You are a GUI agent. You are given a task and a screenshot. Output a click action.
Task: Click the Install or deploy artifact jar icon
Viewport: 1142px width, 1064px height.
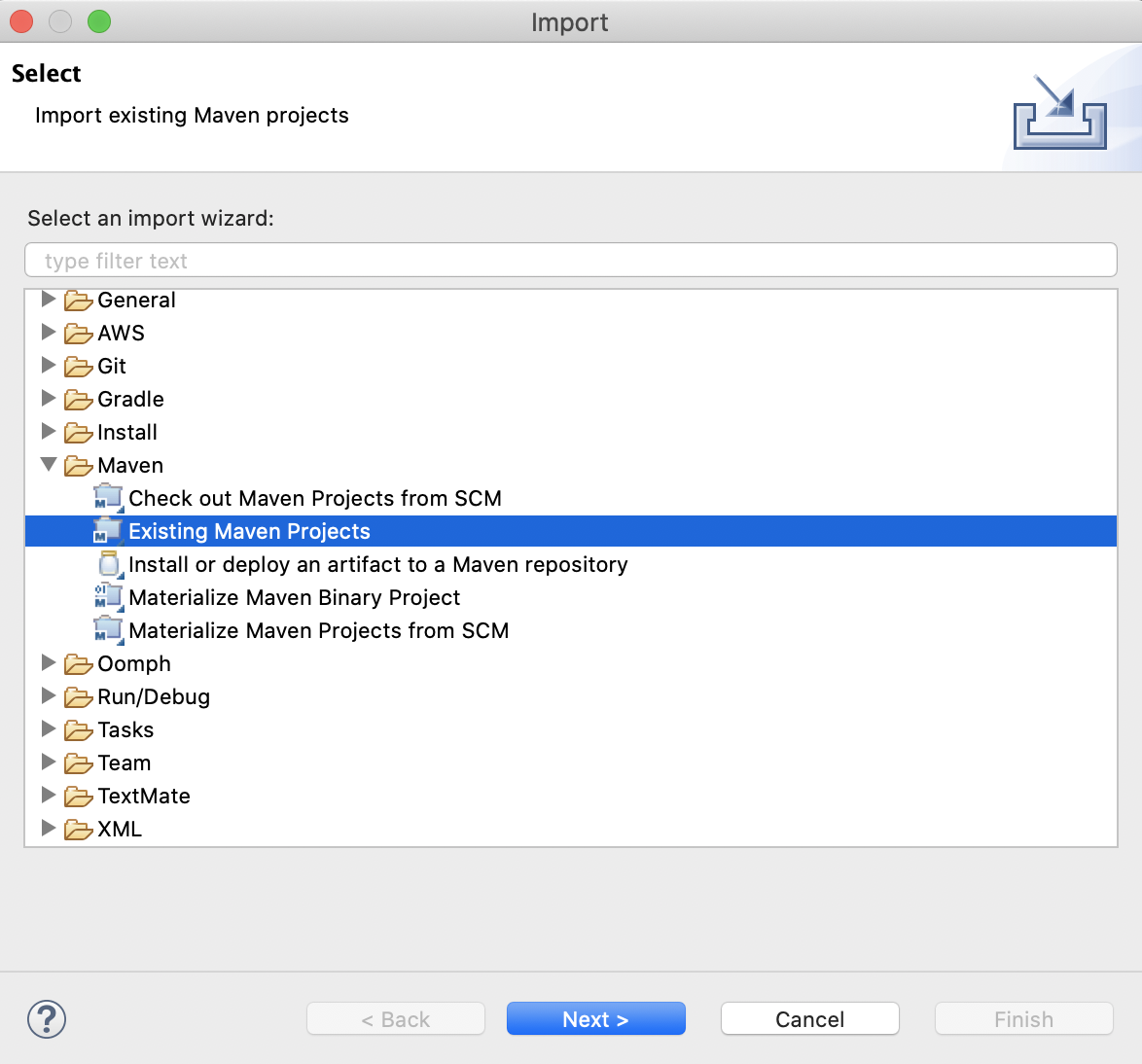point(109,564)
